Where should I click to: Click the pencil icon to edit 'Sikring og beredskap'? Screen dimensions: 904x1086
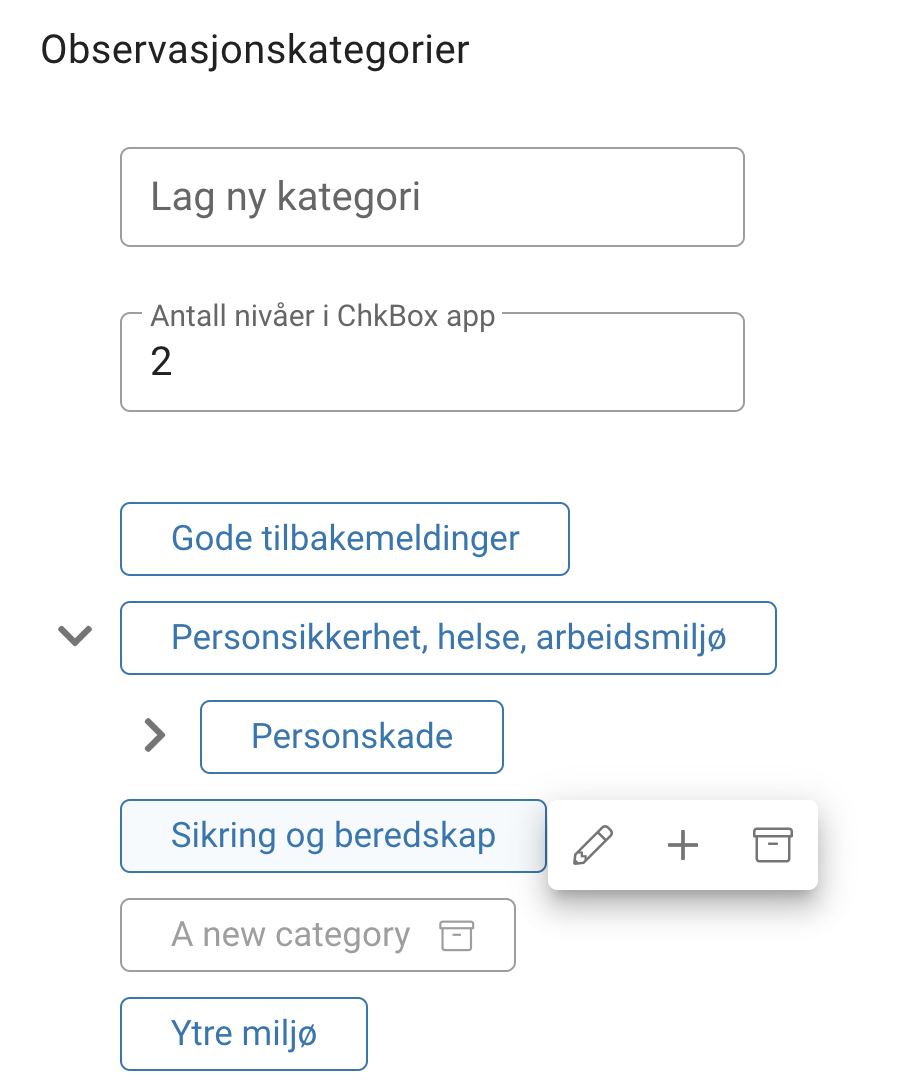(593, 845)
